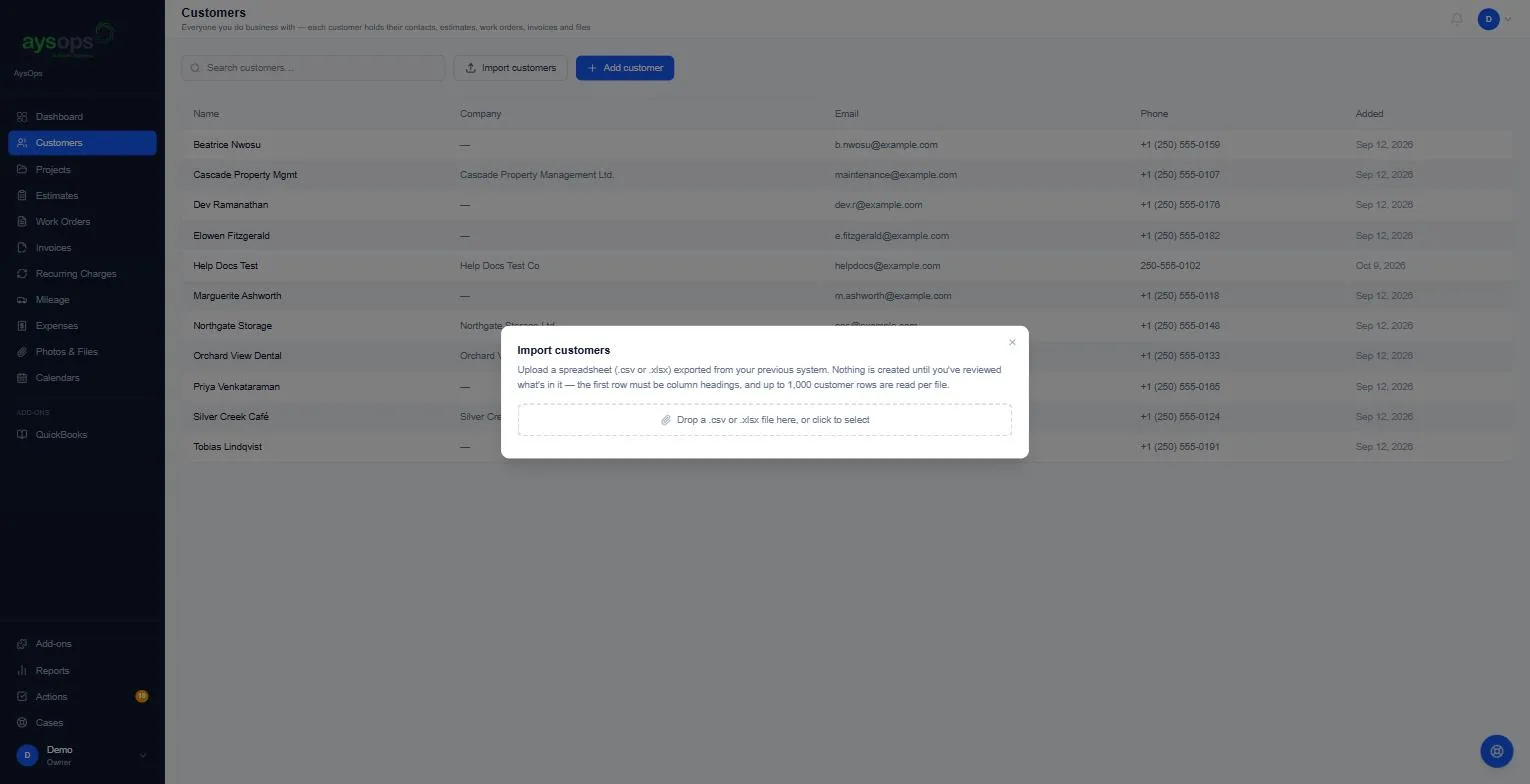Click the Tobias Lindqvist row name
Image resolution: width=1530 pixels, height=784 pixels.
[x=228, y=447]
